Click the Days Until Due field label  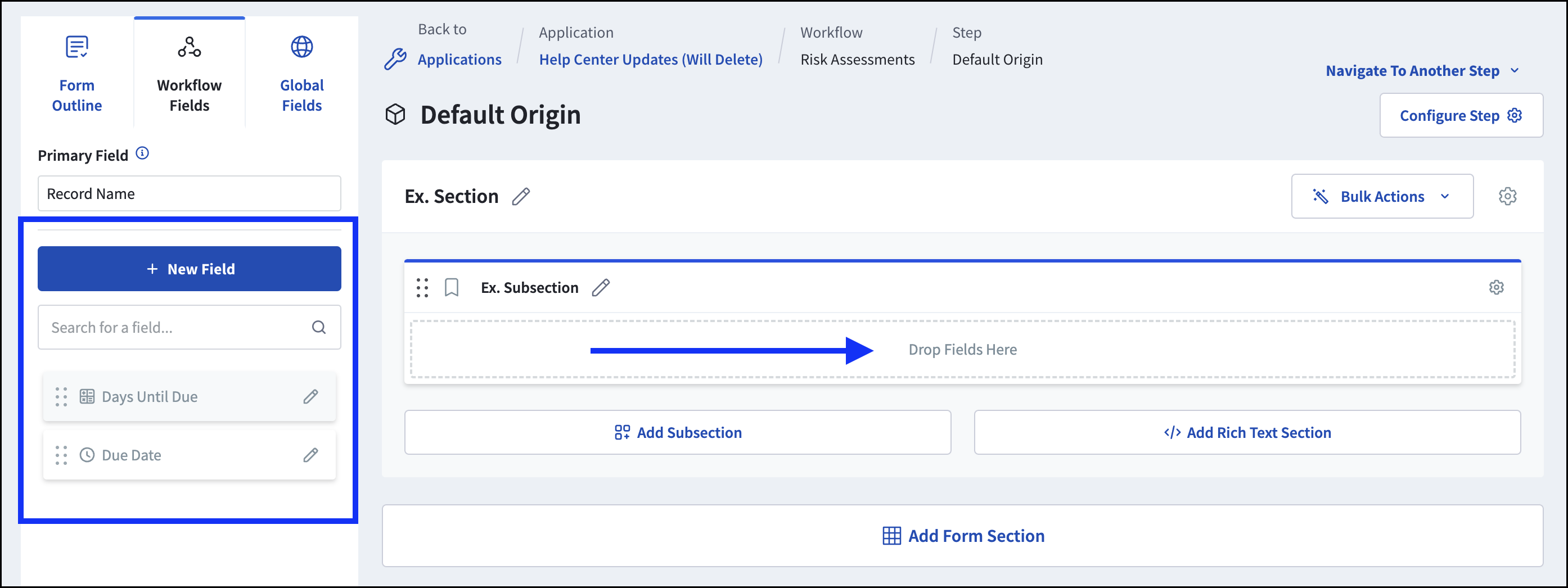[x=150, y=397]
